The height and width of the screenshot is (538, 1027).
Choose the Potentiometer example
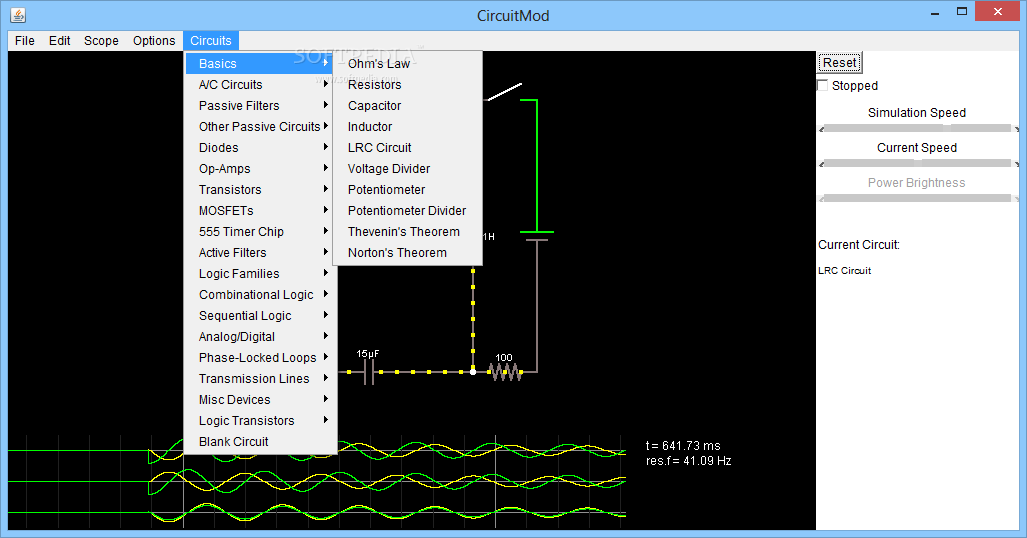tap(407, 189)
